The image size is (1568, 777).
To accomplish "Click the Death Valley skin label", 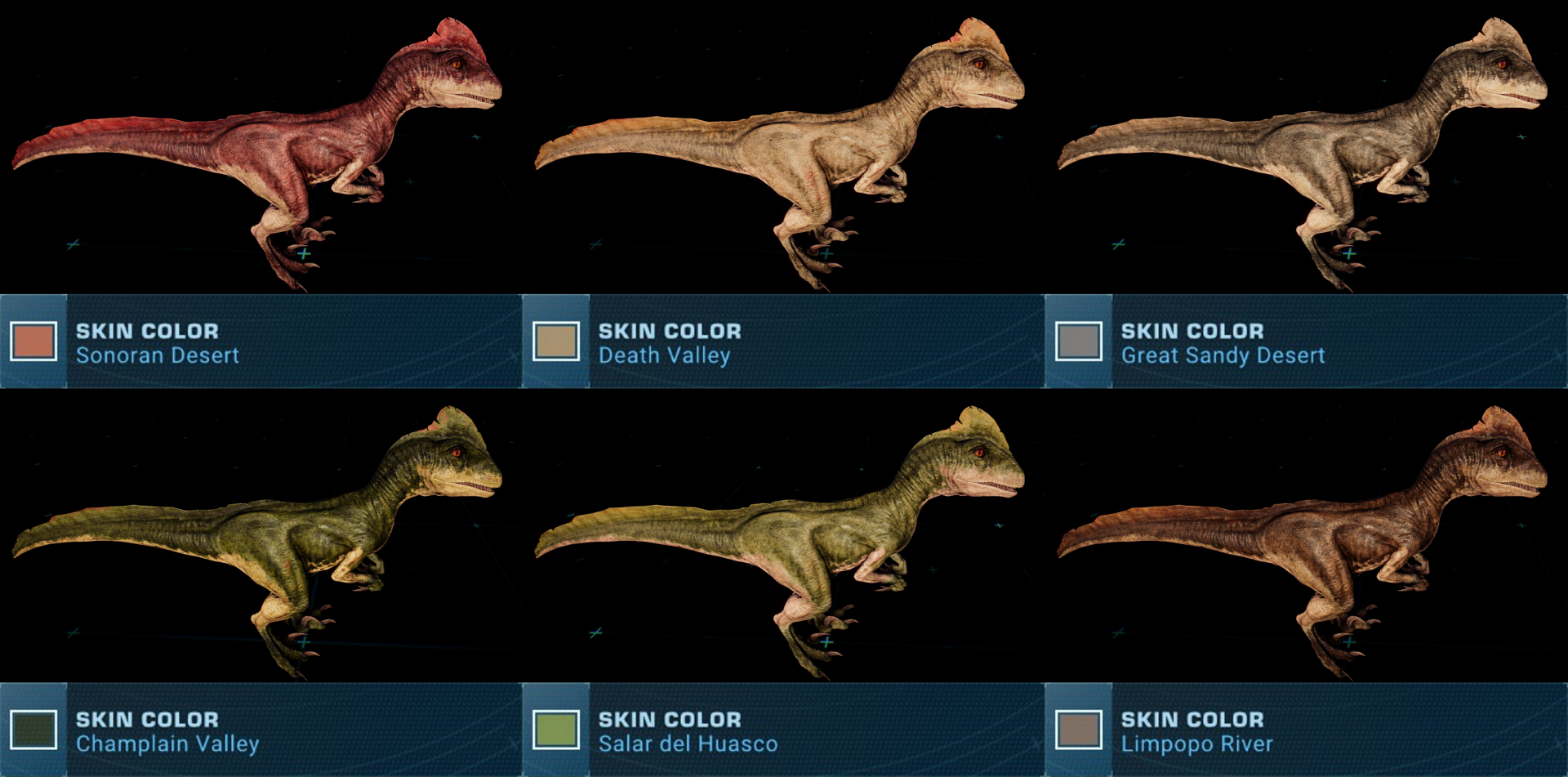I will (x=665, y=355).
